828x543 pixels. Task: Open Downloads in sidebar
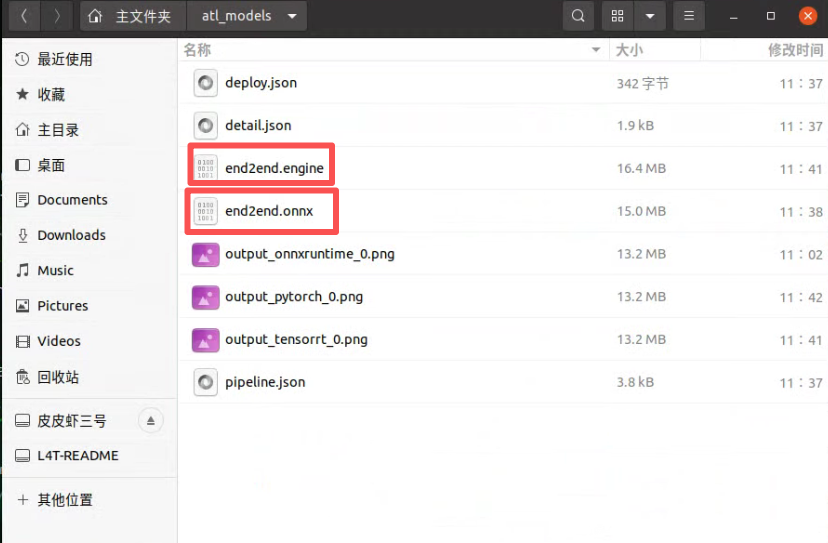pos(90,235)
